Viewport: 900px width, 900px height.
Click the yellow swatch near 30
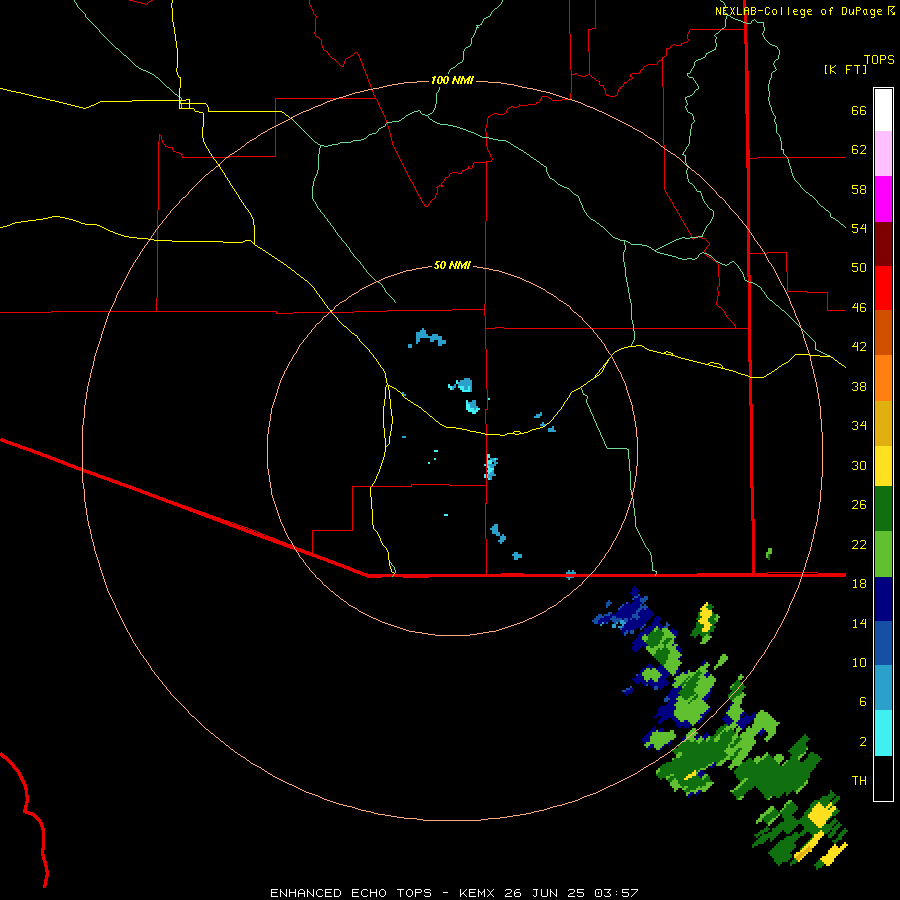[883, 466]
